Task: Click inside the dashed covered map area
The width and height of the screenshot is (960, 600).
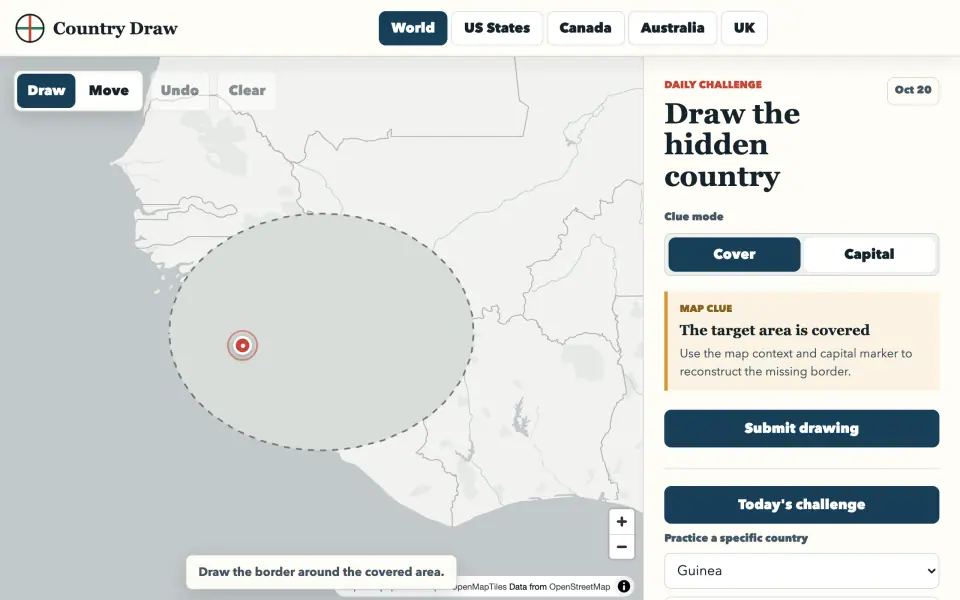Action: point(321,332)
